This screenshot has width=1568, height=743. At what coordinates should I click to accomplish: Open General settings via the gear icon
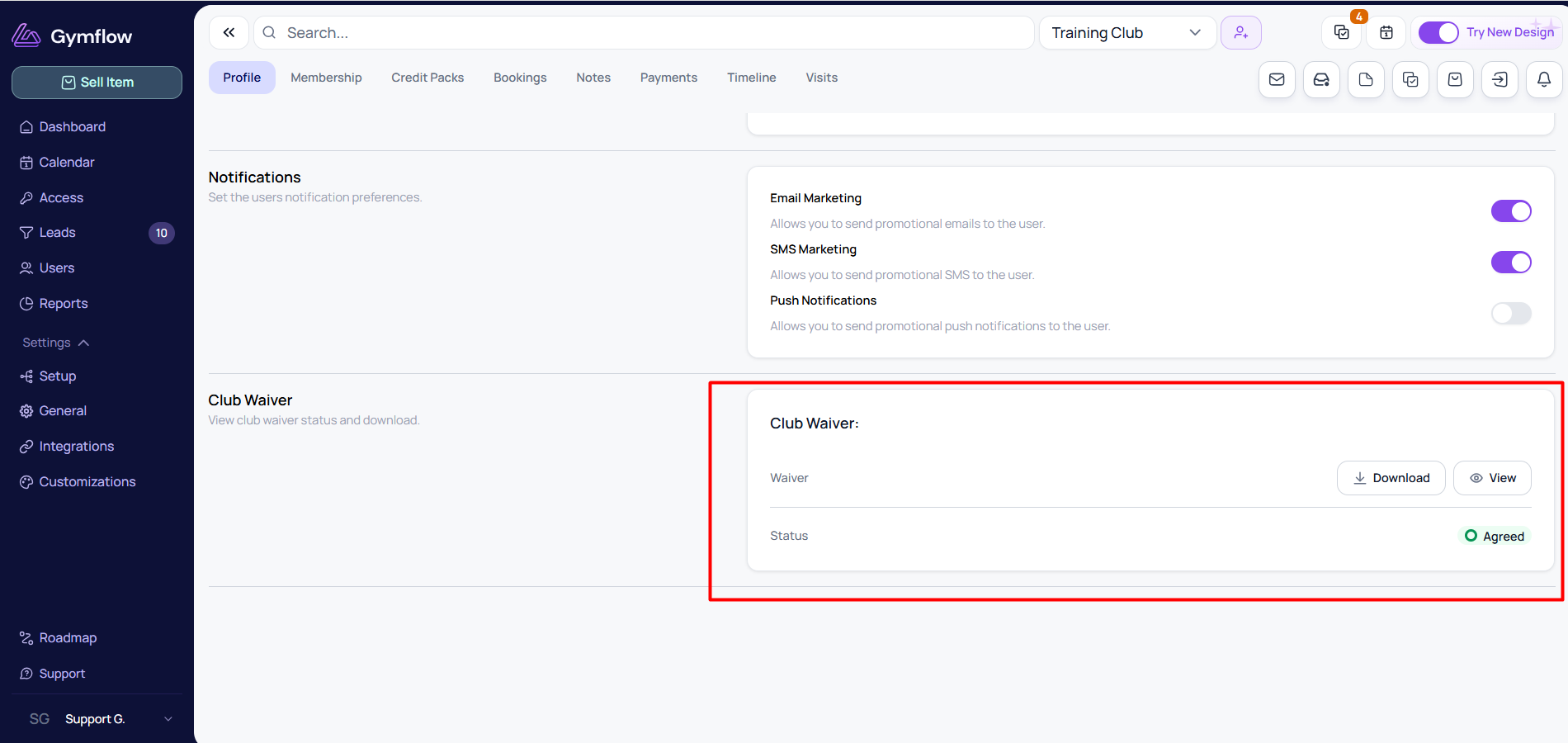pyautogui.click(x=26, y=411)
